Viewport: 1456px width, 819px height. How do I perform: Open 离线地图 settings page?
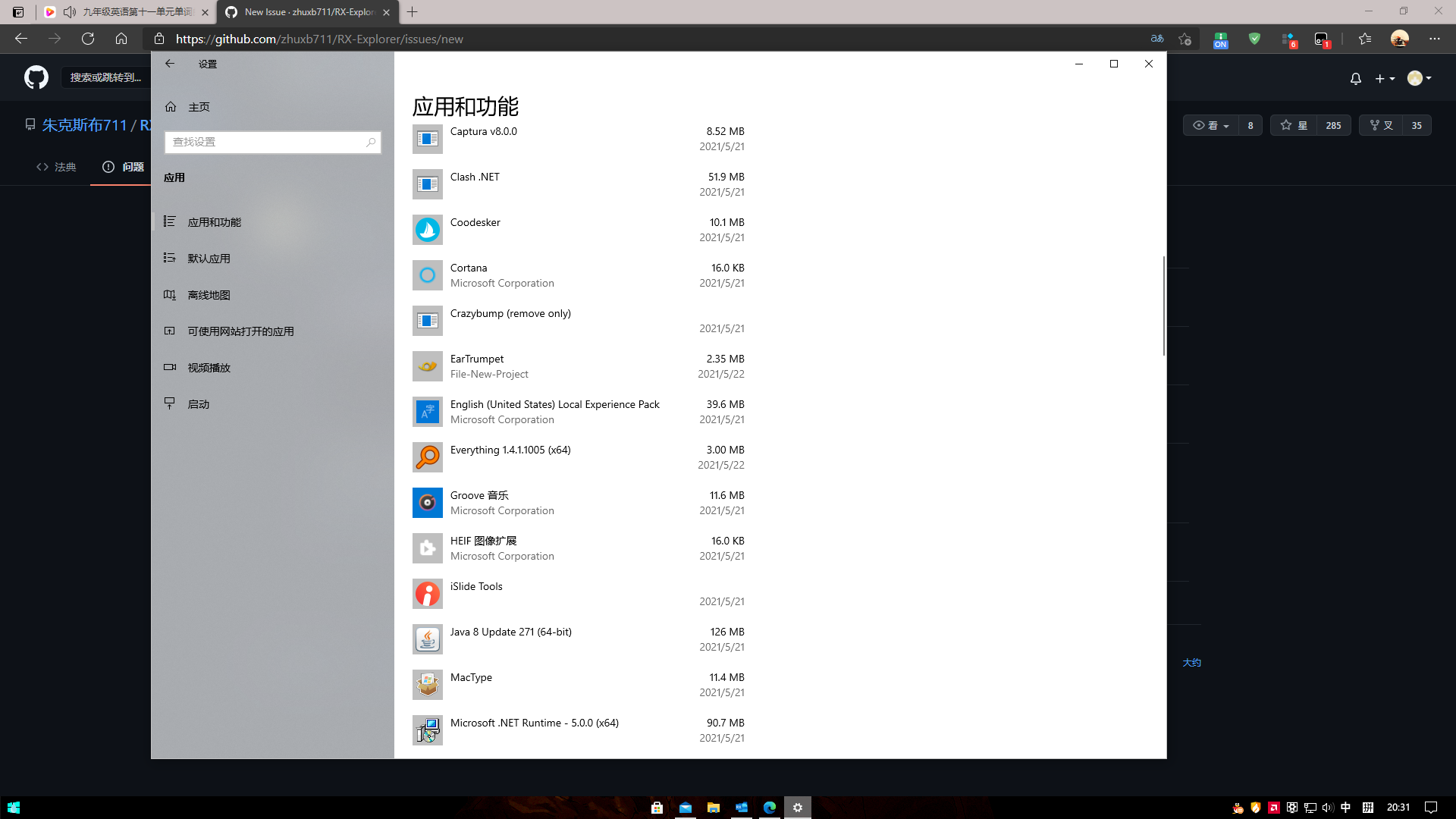pos(273,295)
